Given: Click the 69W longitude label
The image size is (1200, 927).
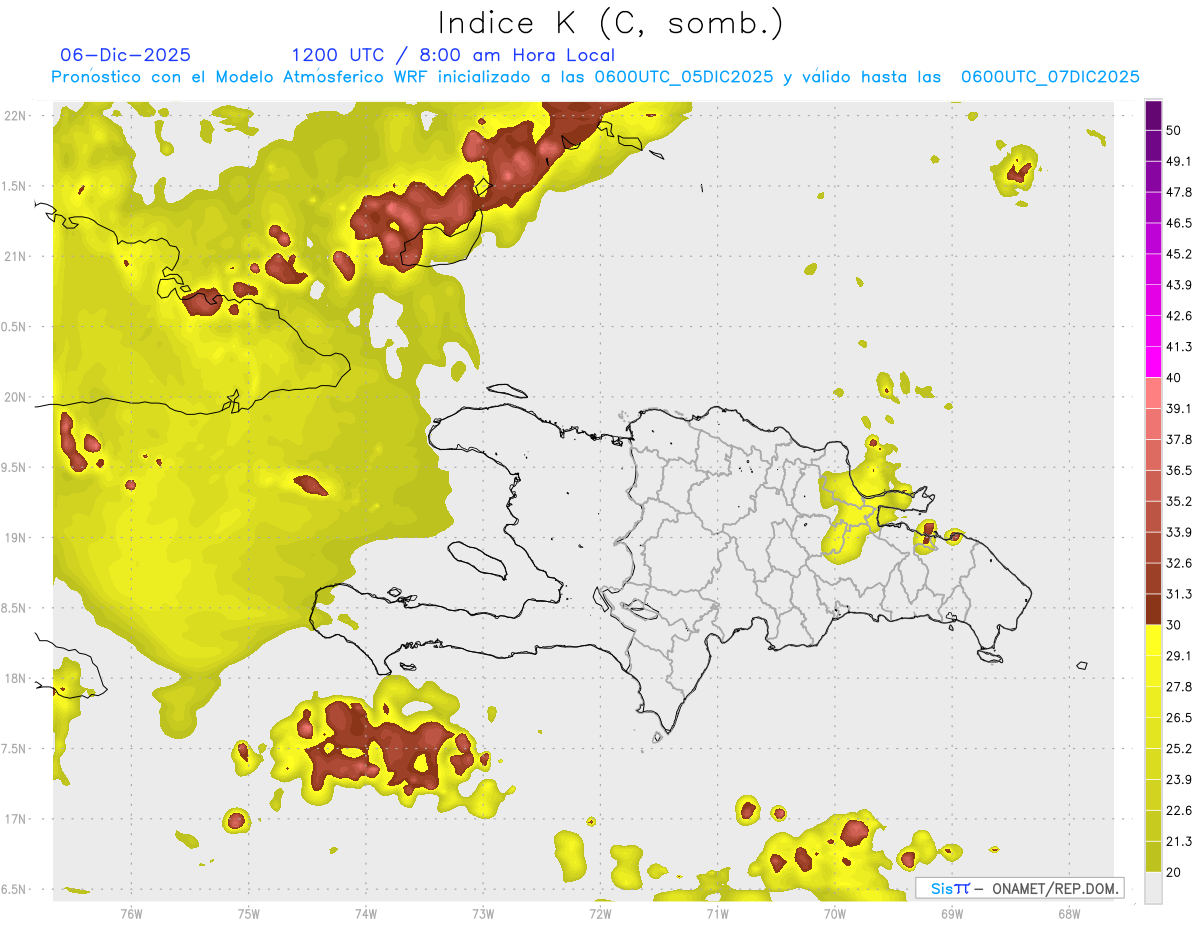Looking at the screenshot, I should 952,912.
